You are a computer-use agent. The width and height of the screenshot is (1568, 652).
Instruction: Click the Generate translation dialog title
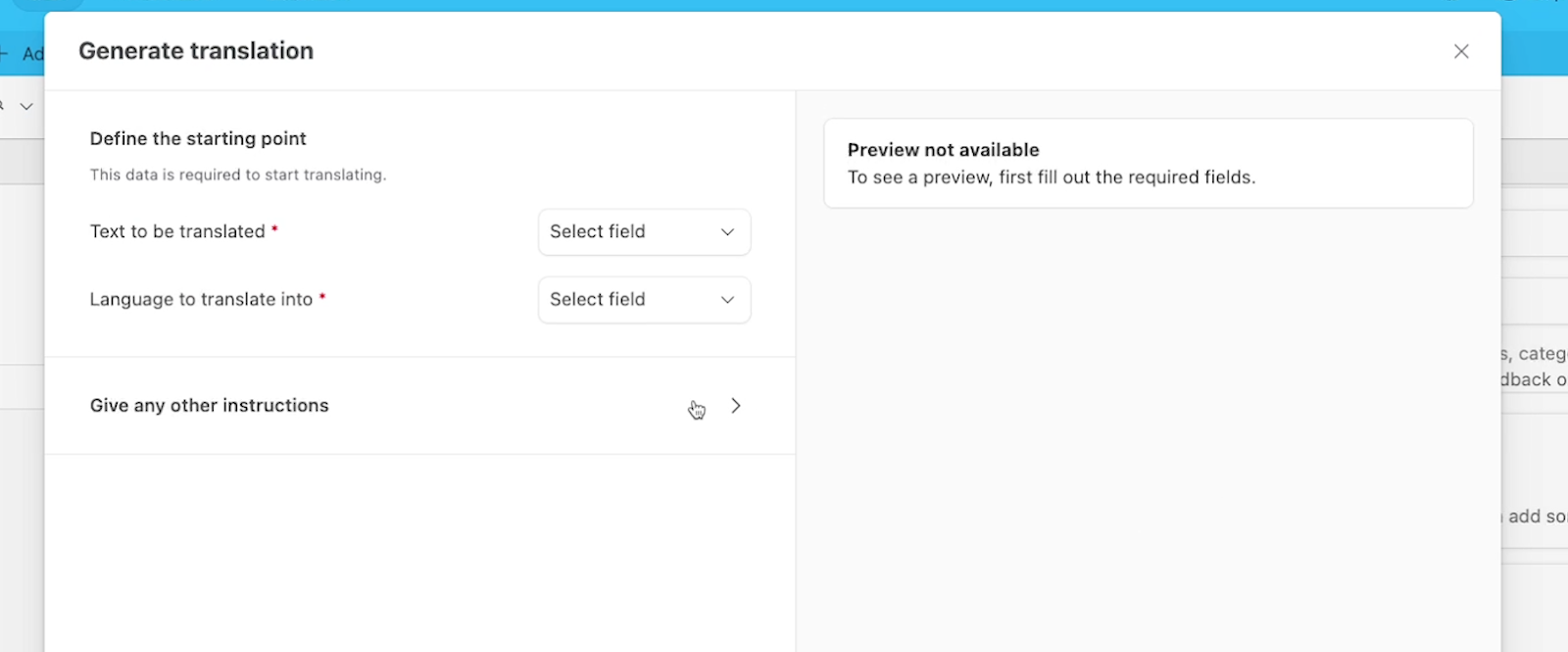[x=196, y=51]
